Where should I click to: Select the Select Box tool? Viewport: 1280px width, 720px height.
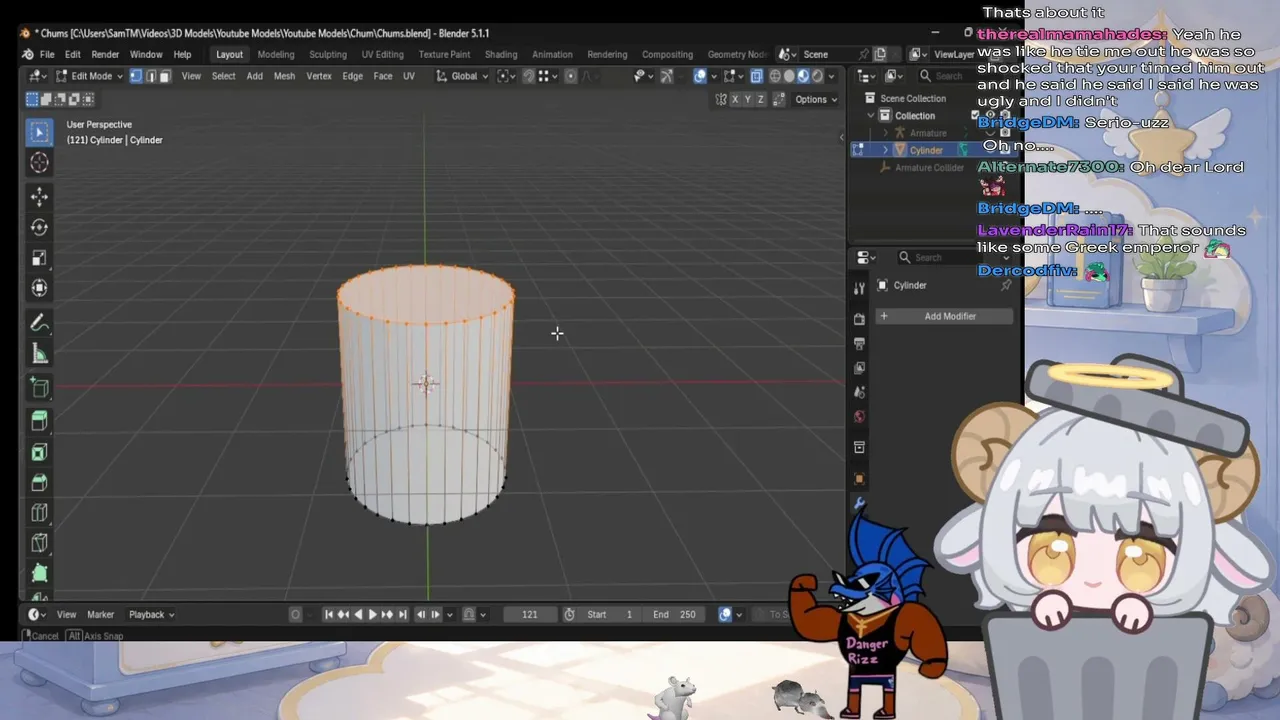[39, 132]
